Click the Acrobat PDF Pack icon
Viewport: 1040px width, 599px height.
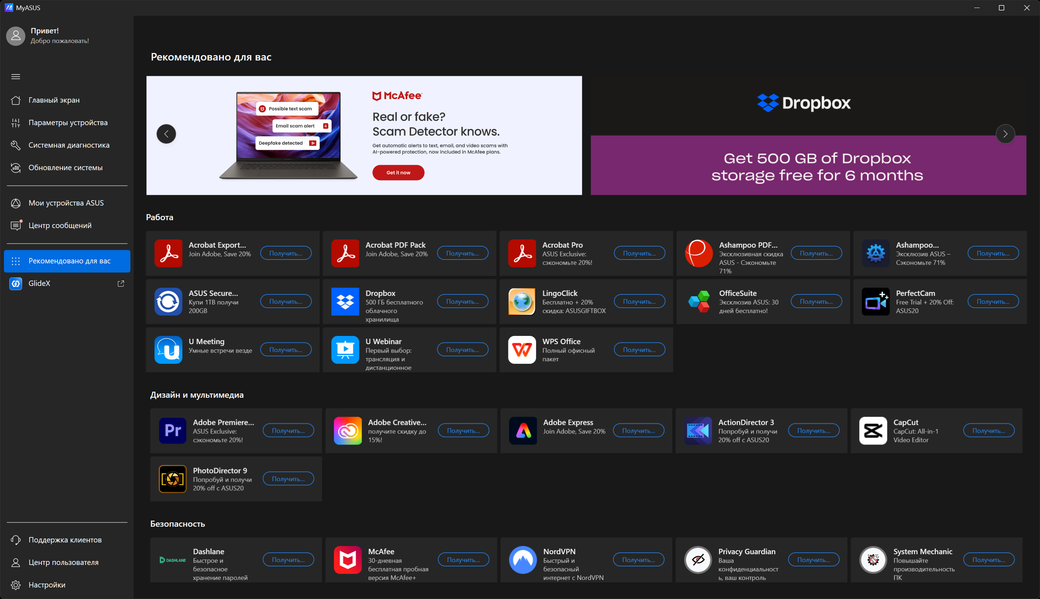coord(345,253)
